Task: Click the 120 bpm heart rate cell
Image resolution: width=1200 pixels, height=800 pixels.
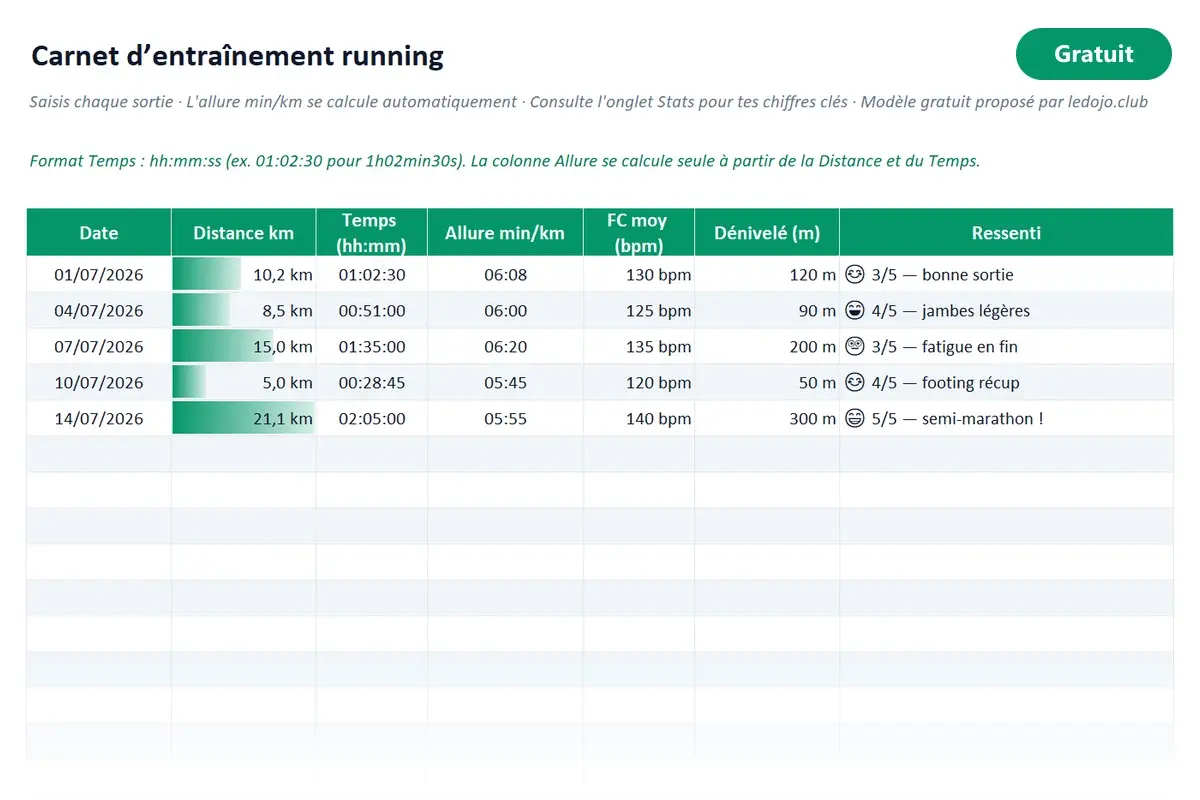Action: (x=639, y=383)
